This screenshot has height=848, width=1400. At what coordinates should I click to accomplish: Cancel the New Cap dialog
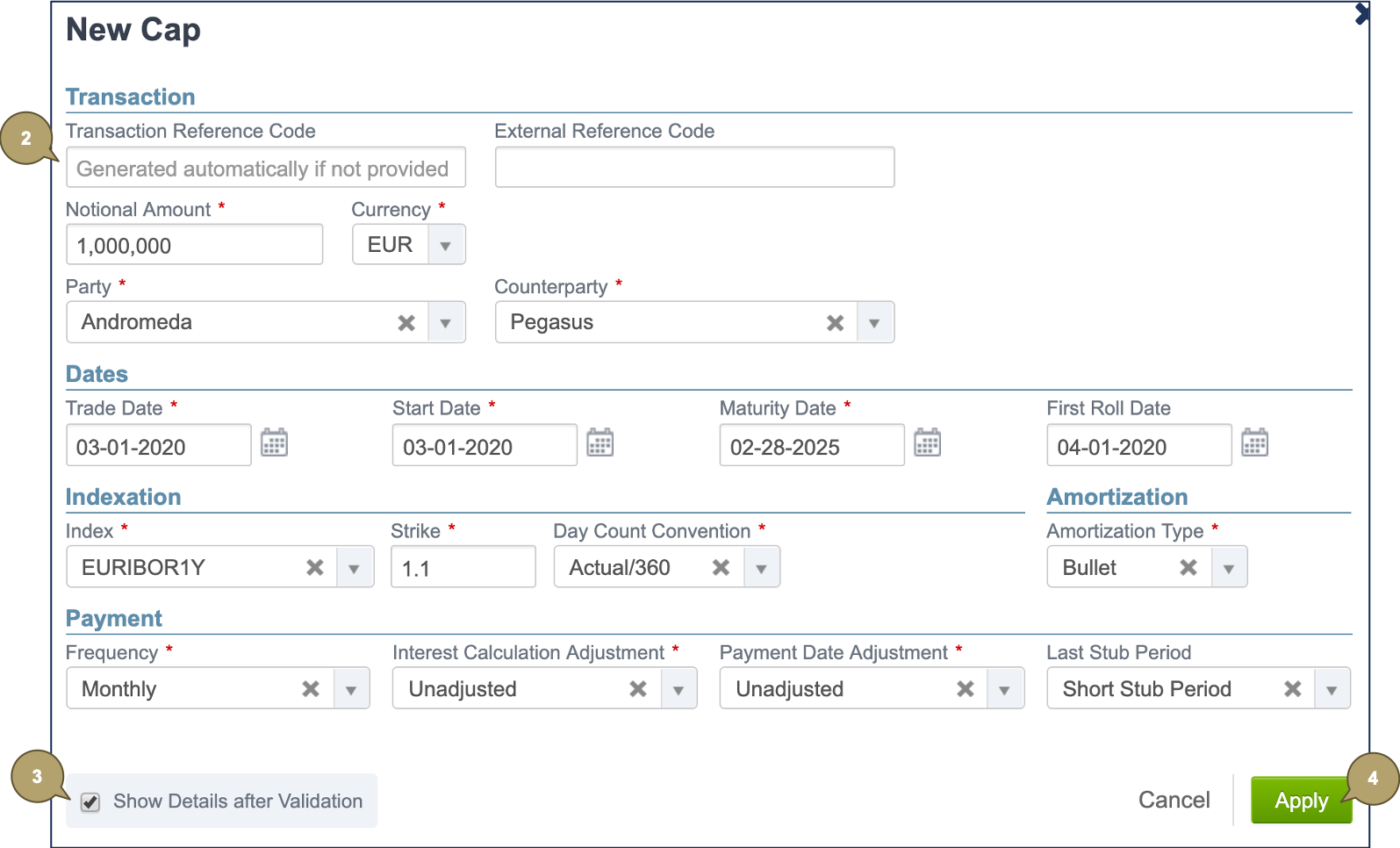click(x=1174, y=800)
